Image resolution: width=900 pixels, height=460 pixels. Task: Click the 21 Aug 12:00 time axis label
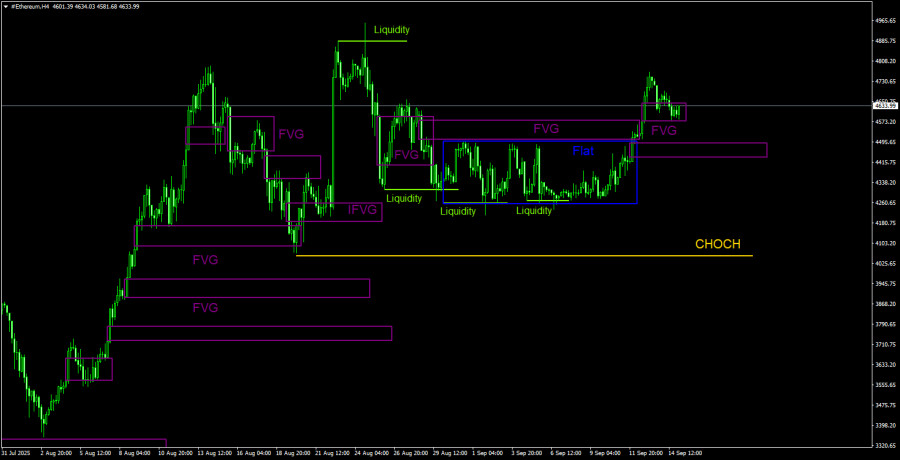(x=332, y=452)
